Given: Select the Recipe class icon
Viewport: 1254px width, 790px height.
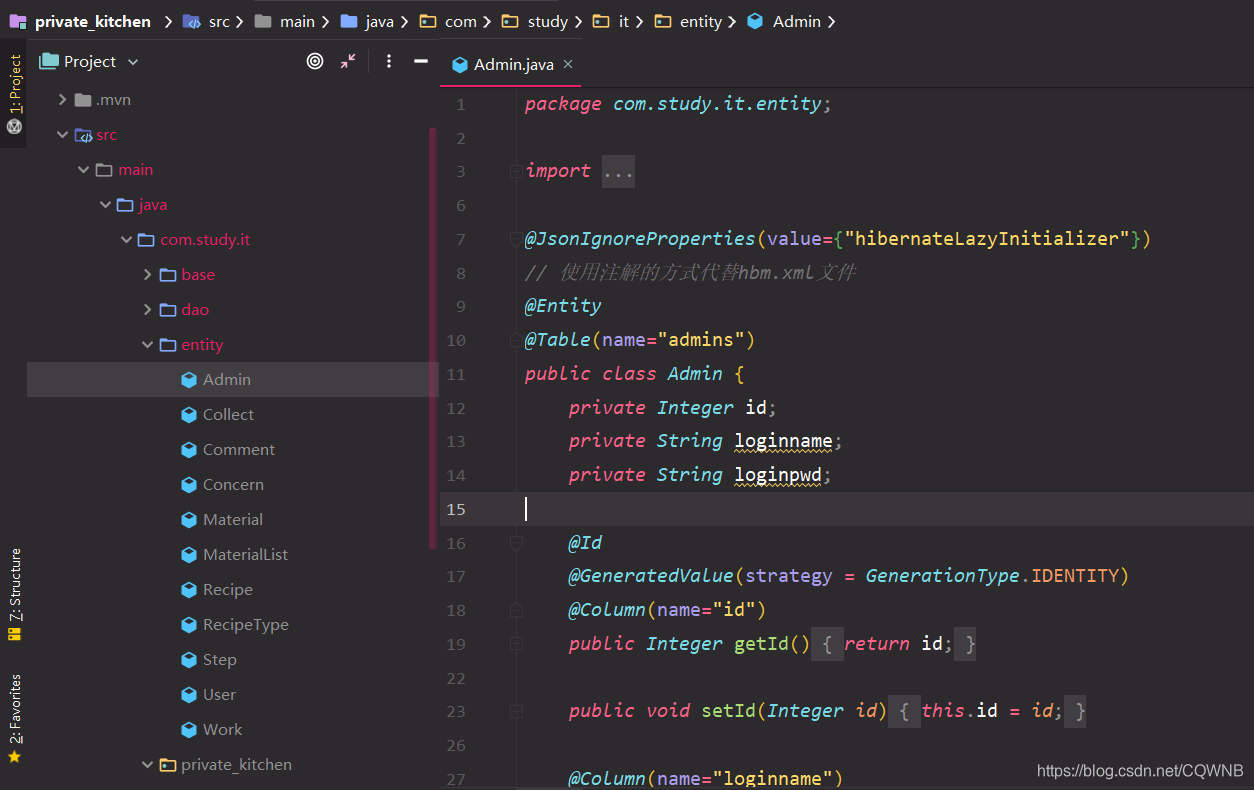Looking at the screenshot, I should coord(188,590).
